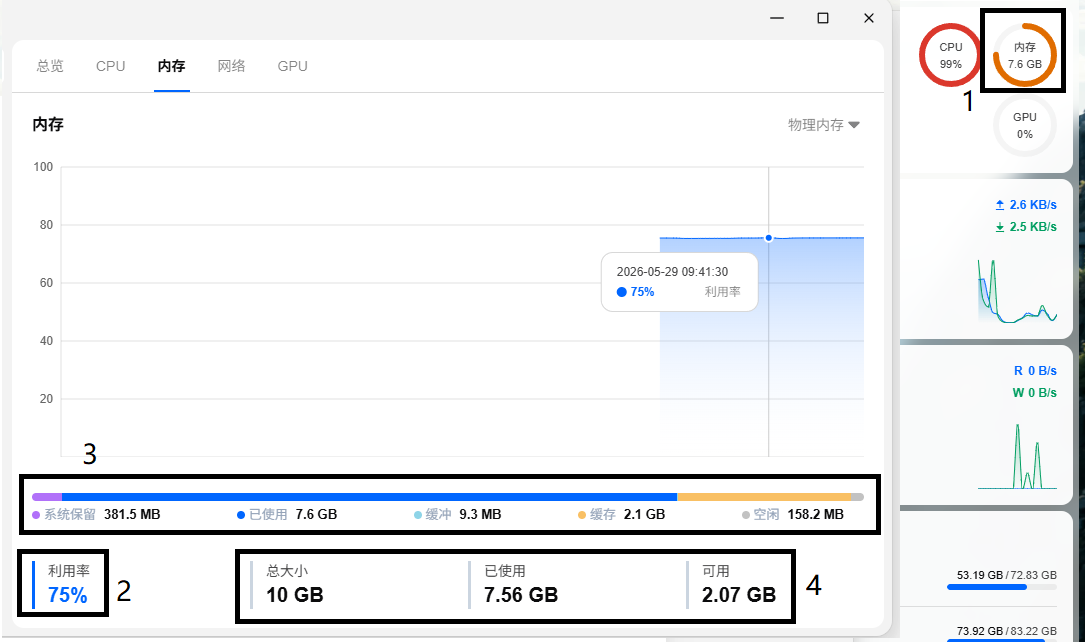The height and width of the screenshot is (642, 1085).
Task: Click the 2026-05-29 09:41:30 tooltip
Action: pos(680,282)
